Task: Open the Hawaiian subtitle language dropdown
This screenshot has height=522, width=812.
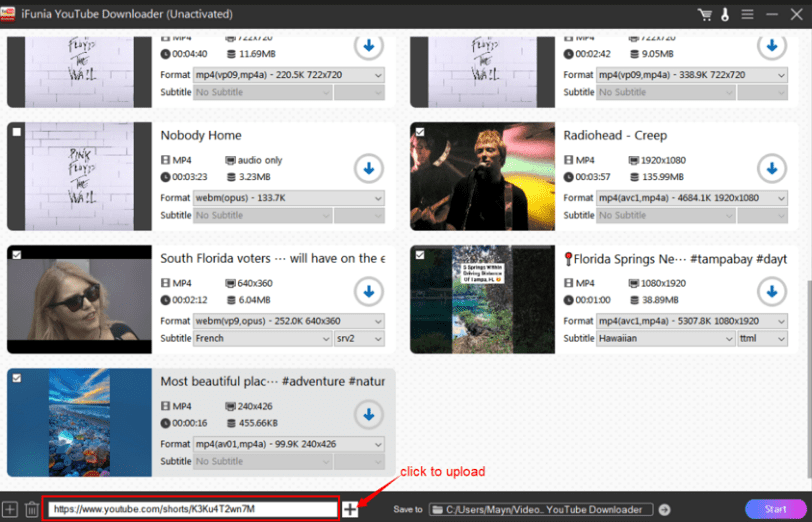Action: tap(665, 338)
